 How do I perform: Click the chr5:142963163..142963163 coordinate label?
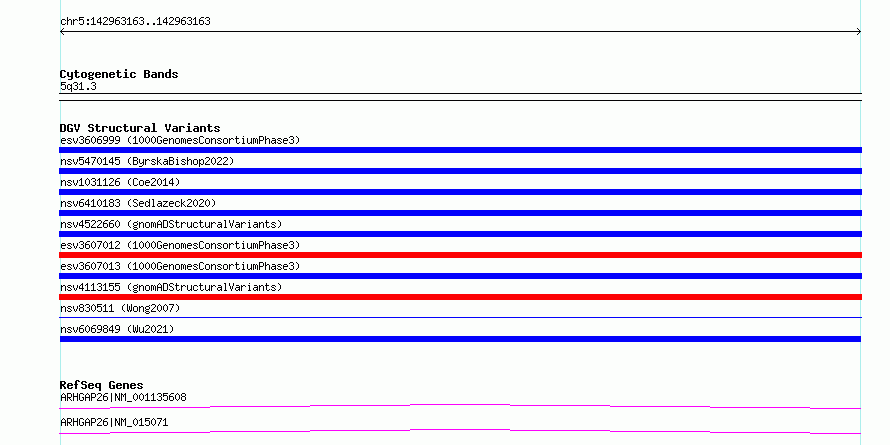(135, 22)
